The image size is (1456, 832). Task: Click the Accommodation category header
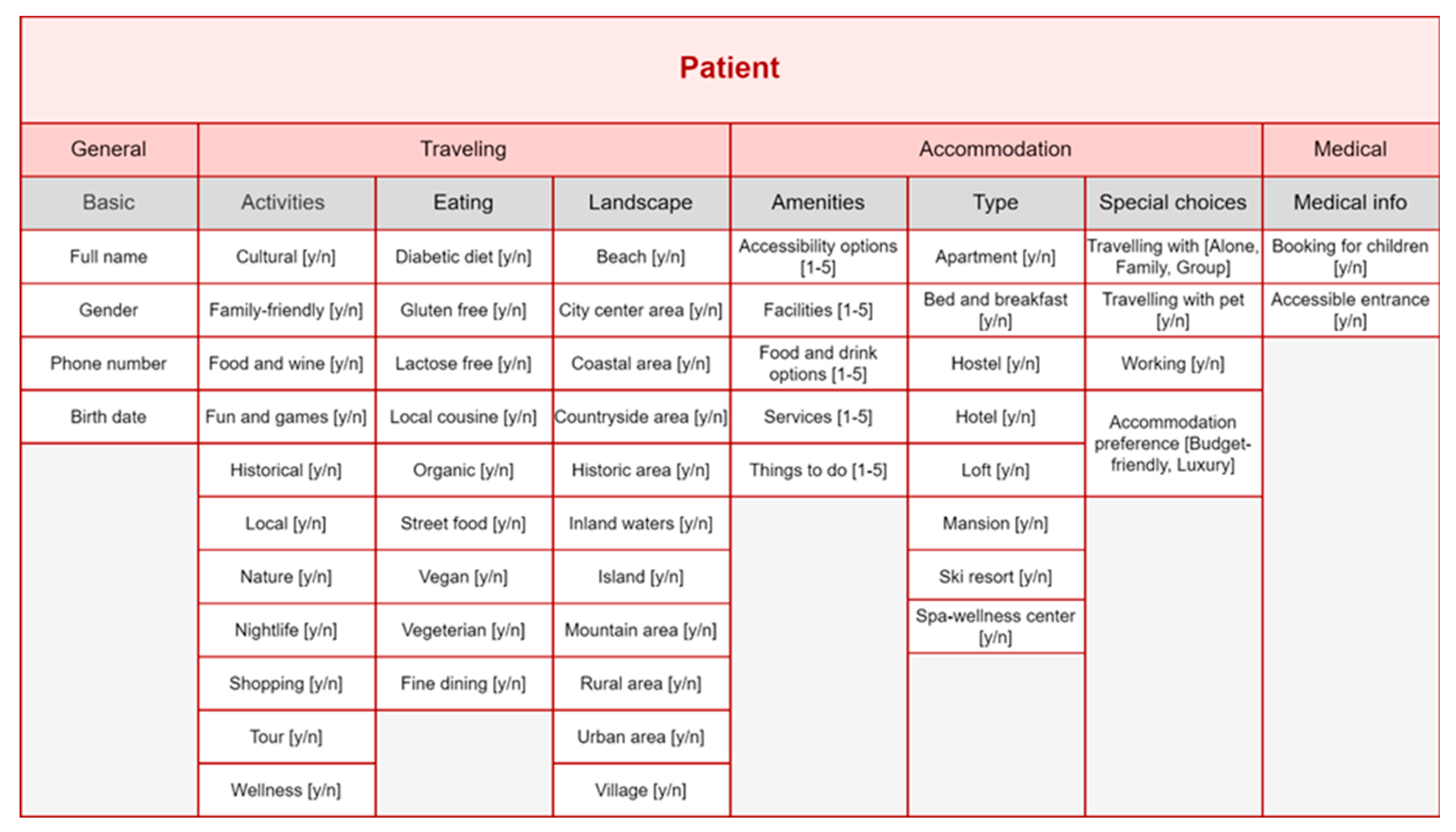[995, 149]
